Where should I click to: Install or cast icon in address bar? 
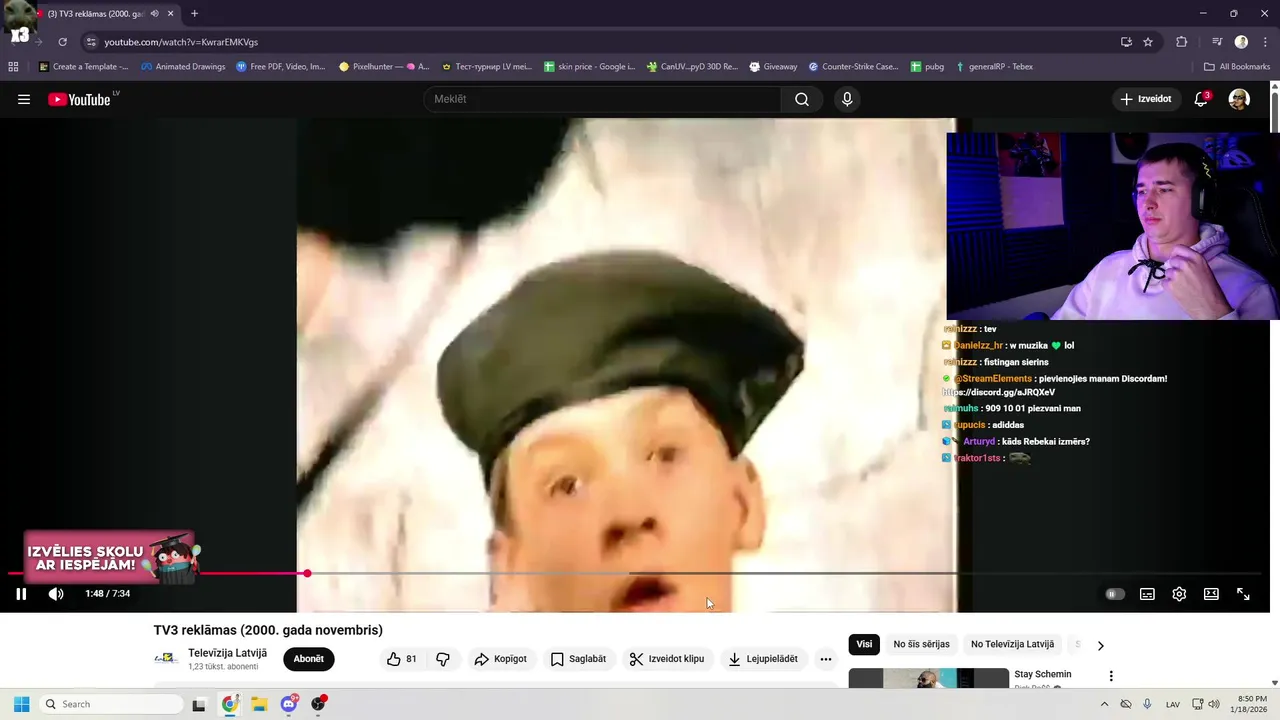1126,42
